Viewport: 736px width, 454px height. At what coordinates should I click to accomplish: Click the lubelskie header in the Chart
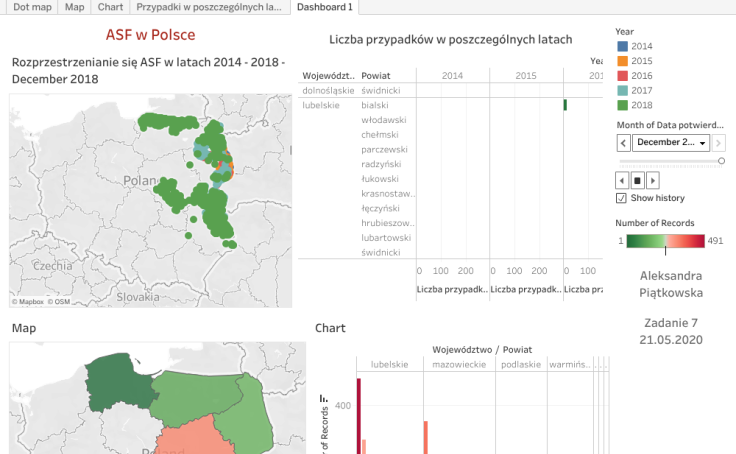390,365
